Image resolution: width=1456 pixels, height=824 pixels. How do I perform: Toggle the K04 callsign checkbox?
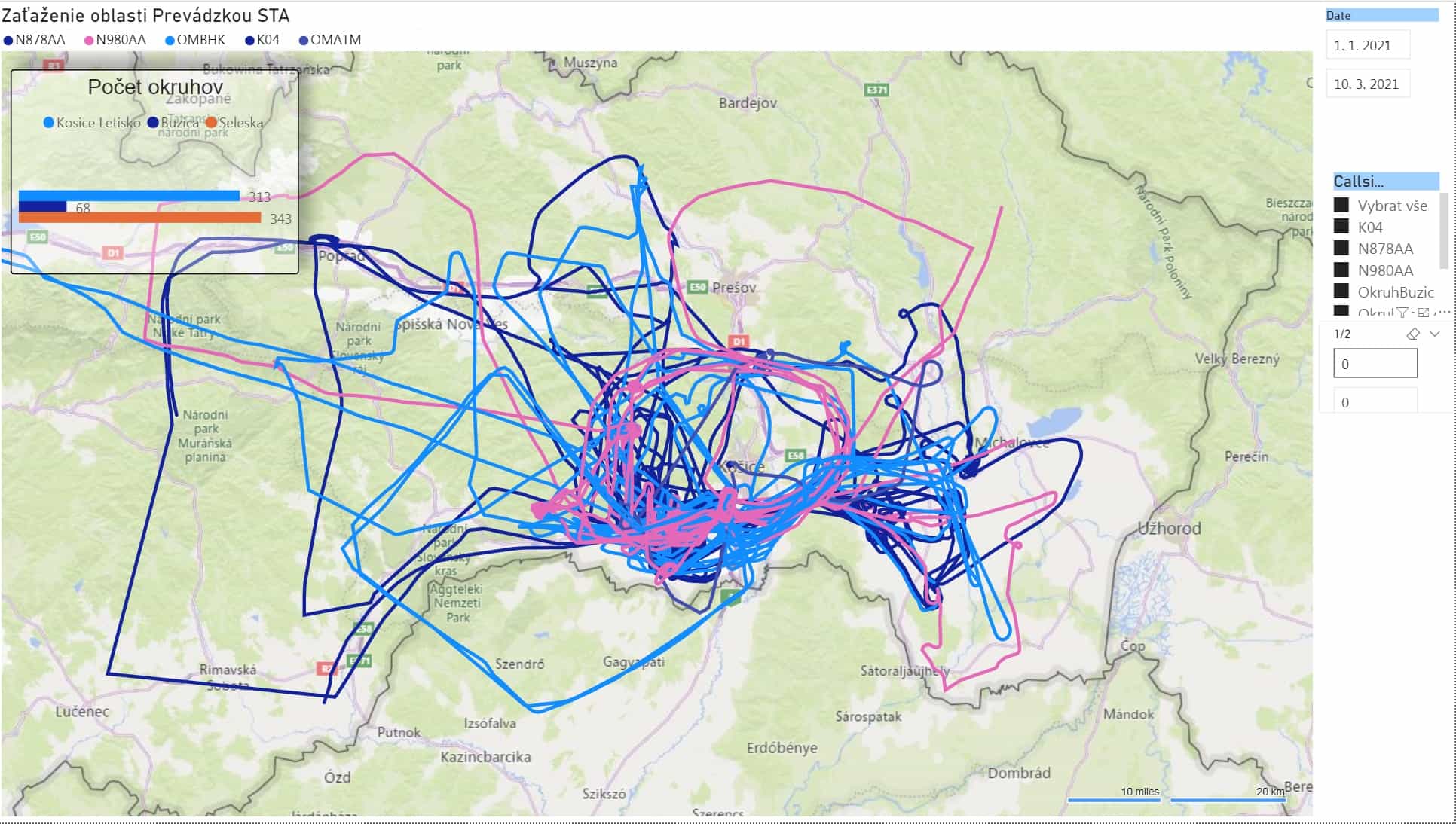[x=1341, y=226]
